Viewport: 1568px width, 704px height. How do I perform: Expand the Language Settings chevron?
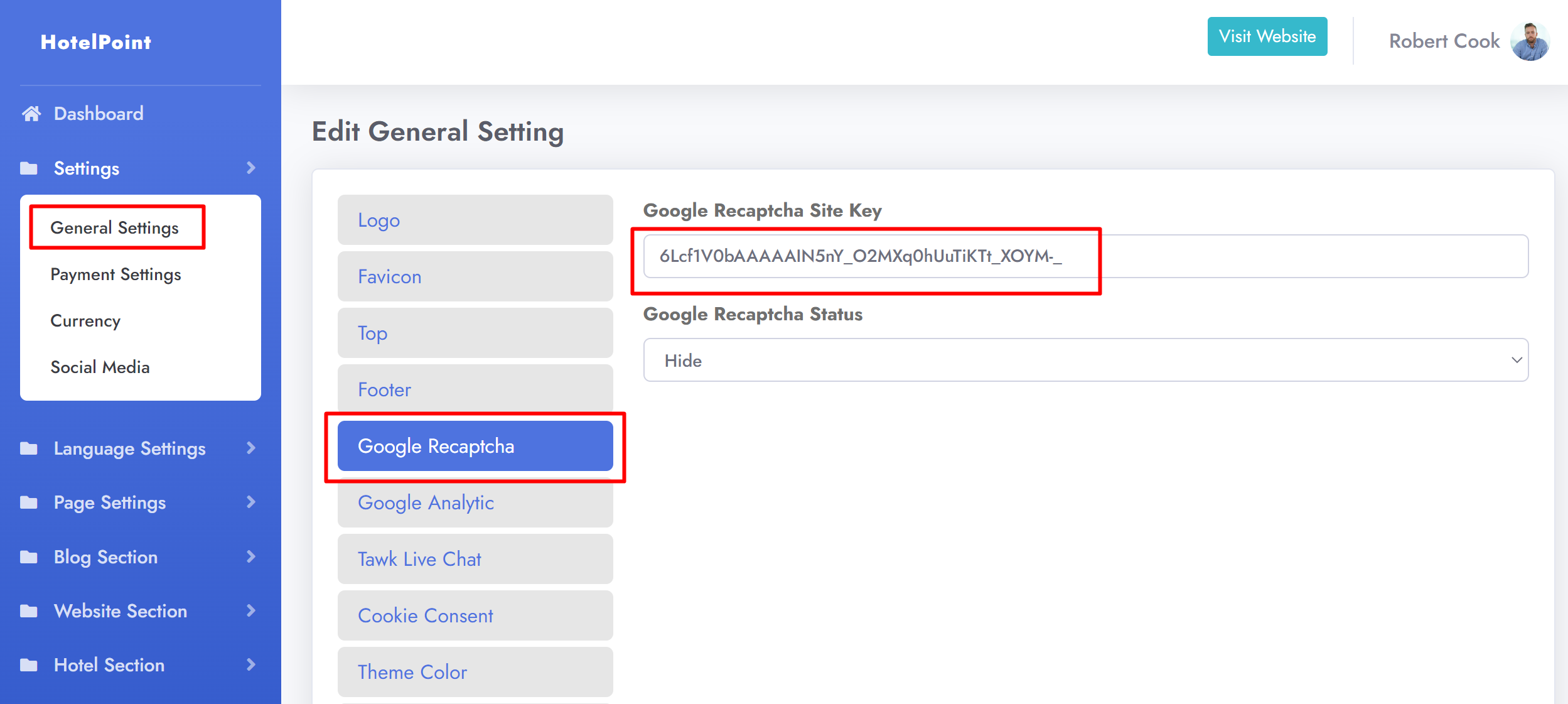coord(251,448)
